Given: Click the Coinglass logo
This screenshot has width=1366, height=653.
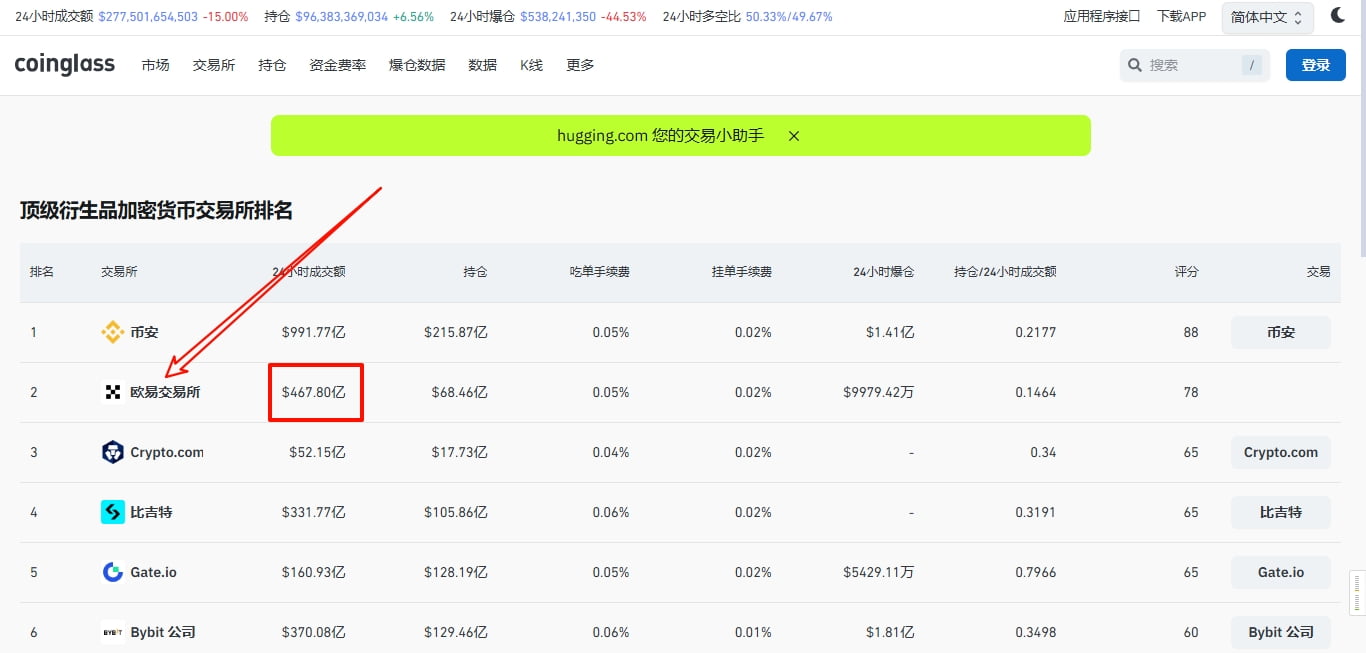Looking at the screenshot, I should click(63, 64).
